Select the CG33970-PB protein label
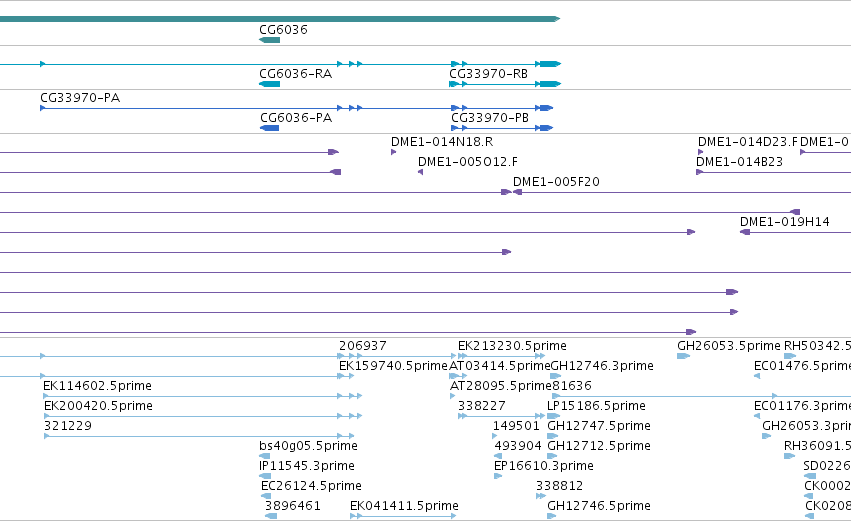The height and width of the screenshot is (521, 851). (490, 118)
